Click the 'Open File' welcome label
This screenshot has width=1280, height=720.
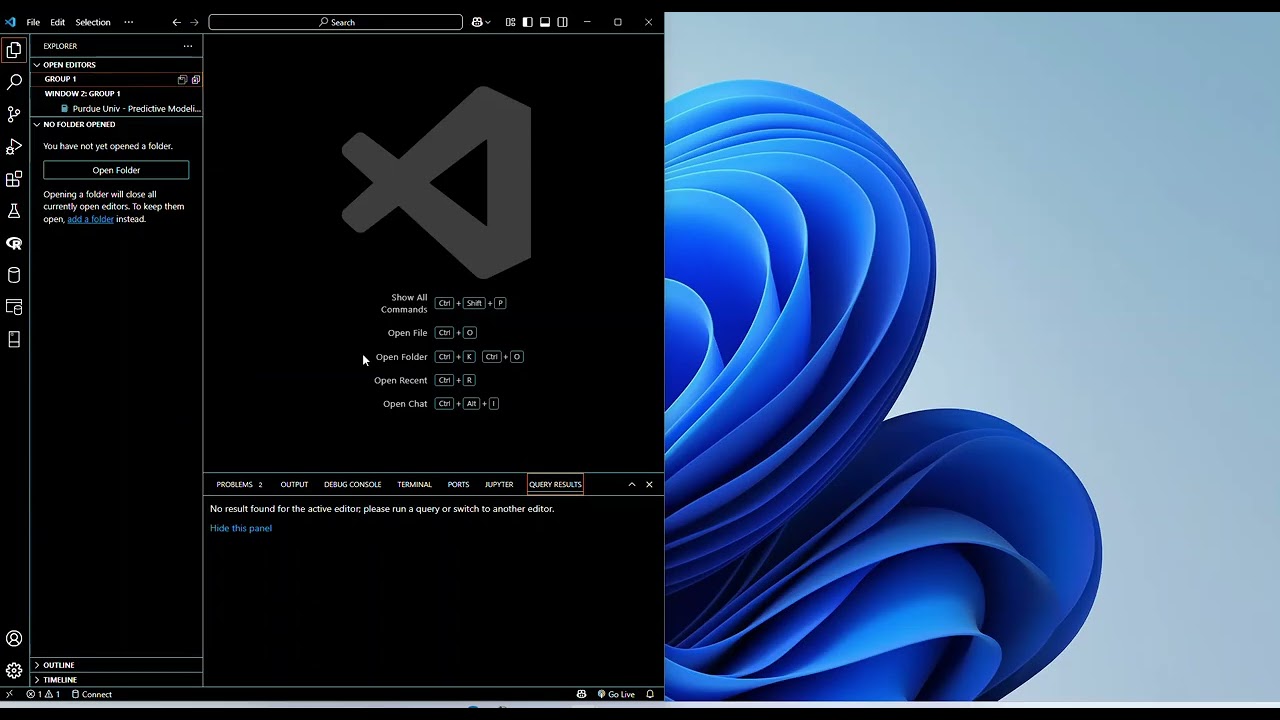[407, 333]
